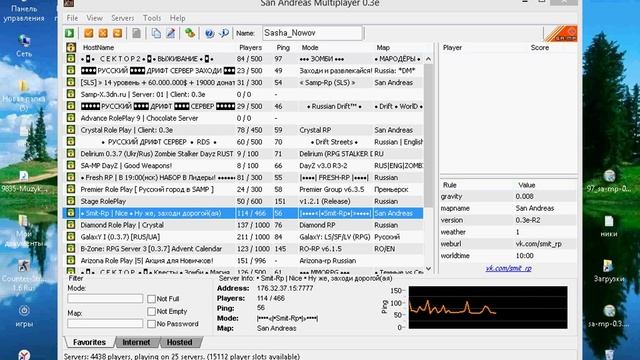Open the View menu
This screenshot has width=640, height=360.
click(94, 18)
